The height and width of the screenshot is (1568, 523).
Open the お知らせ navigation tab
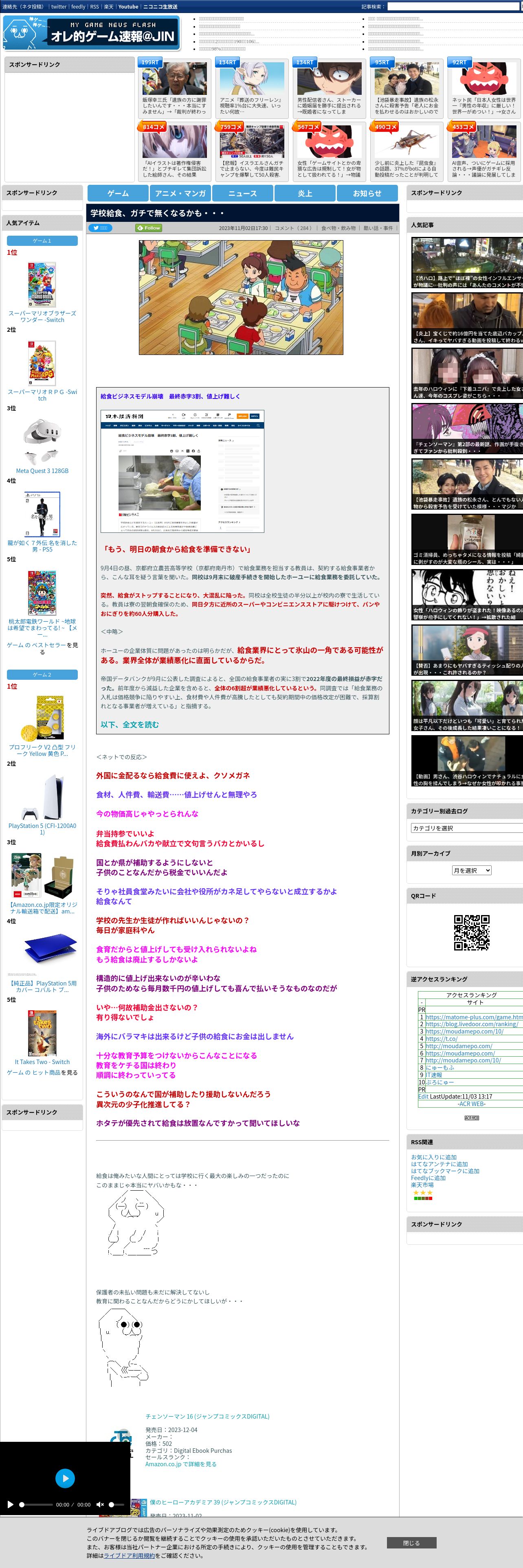(367, 193)
